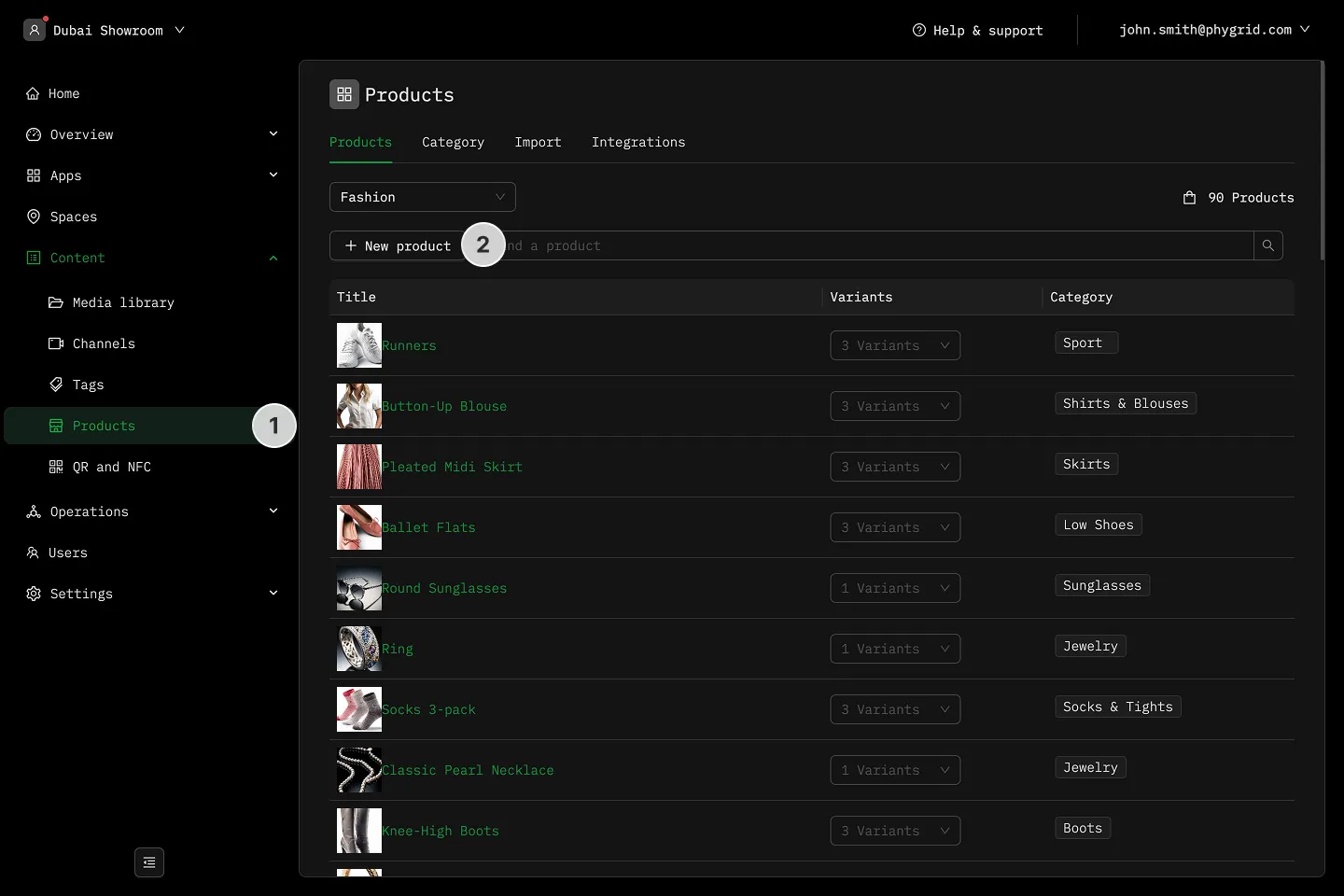Open Classic Pearl Necklace variants dropdown

pyautogui.click(x=895, y=770)
